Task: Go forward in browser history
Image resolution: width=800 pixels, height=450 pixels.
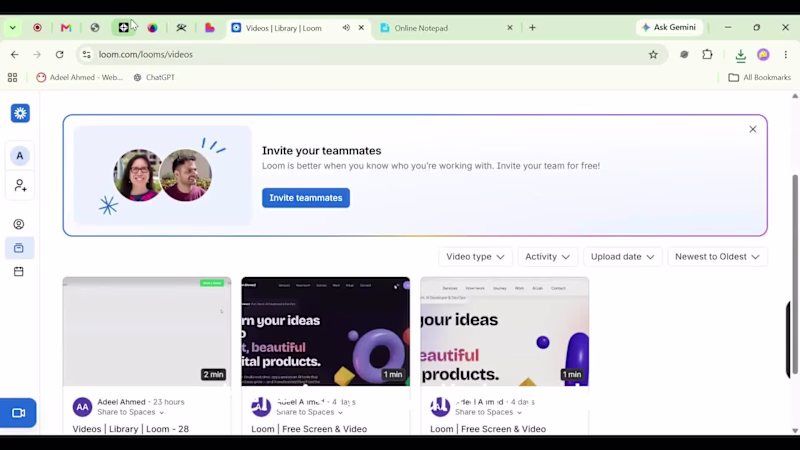Action: (x=37, y=55)
